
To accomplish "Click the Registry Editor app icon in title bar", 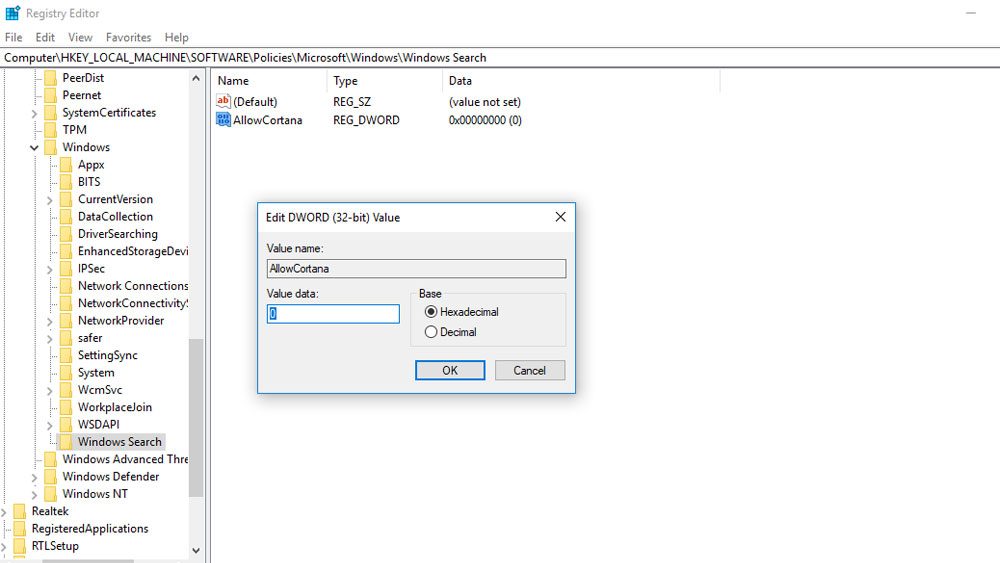I will (x=12, y=13).
